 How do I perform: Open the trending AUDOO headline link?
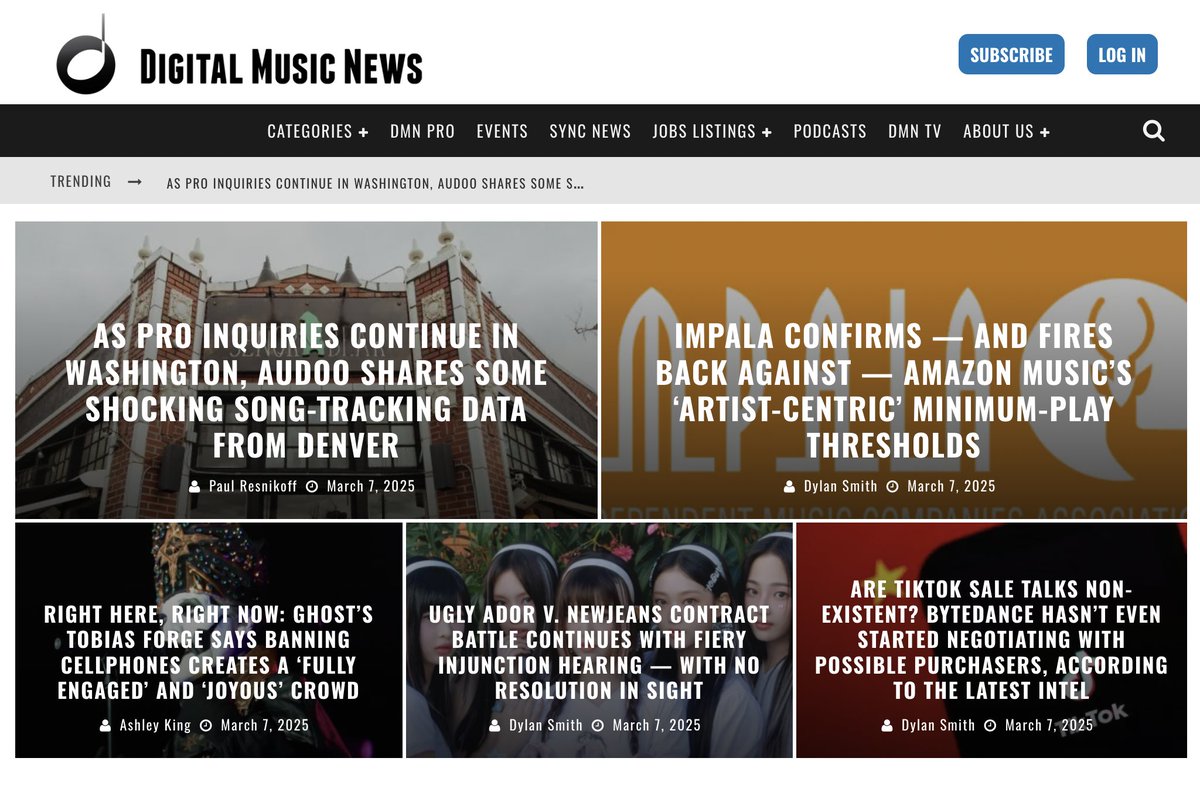coord(374,182)
